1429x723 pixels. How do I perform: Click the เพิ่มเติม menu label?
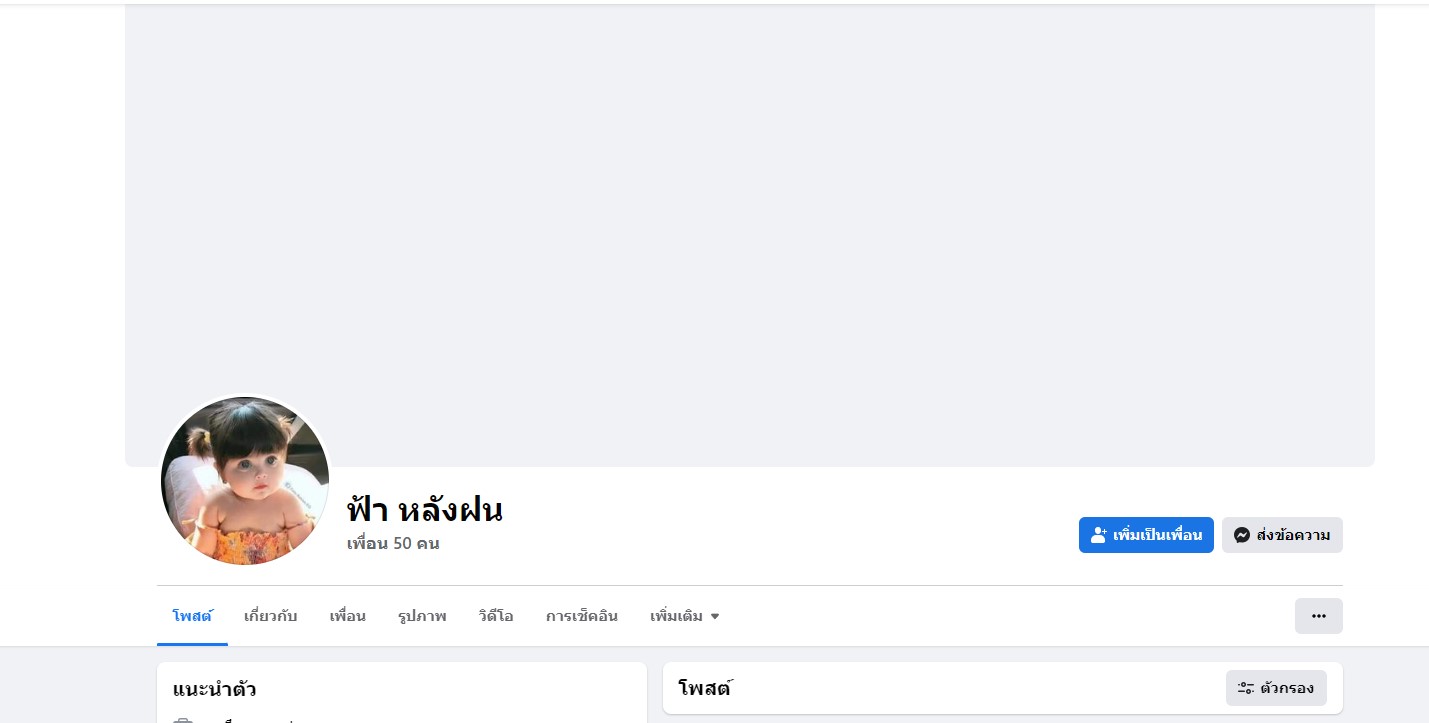pos(677,616)
